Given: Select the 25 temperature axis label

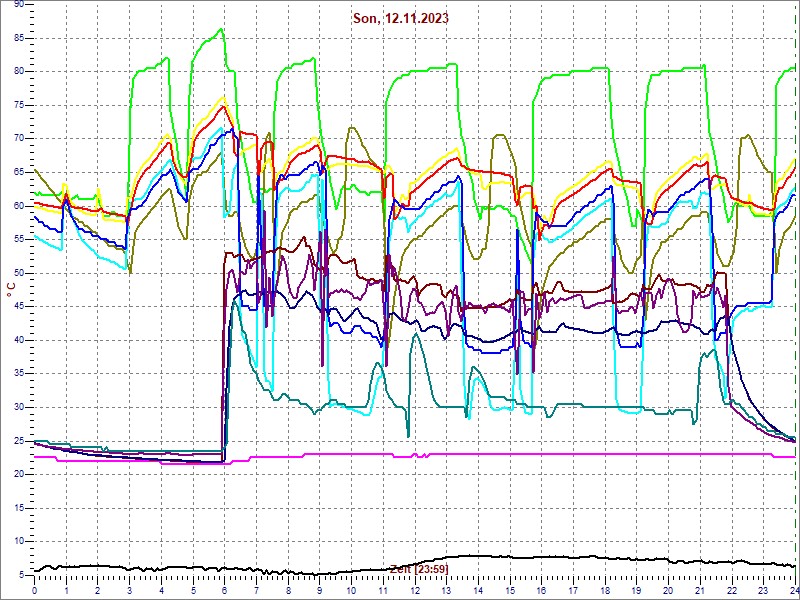Looking at the screenshot, I should point(20,441).
